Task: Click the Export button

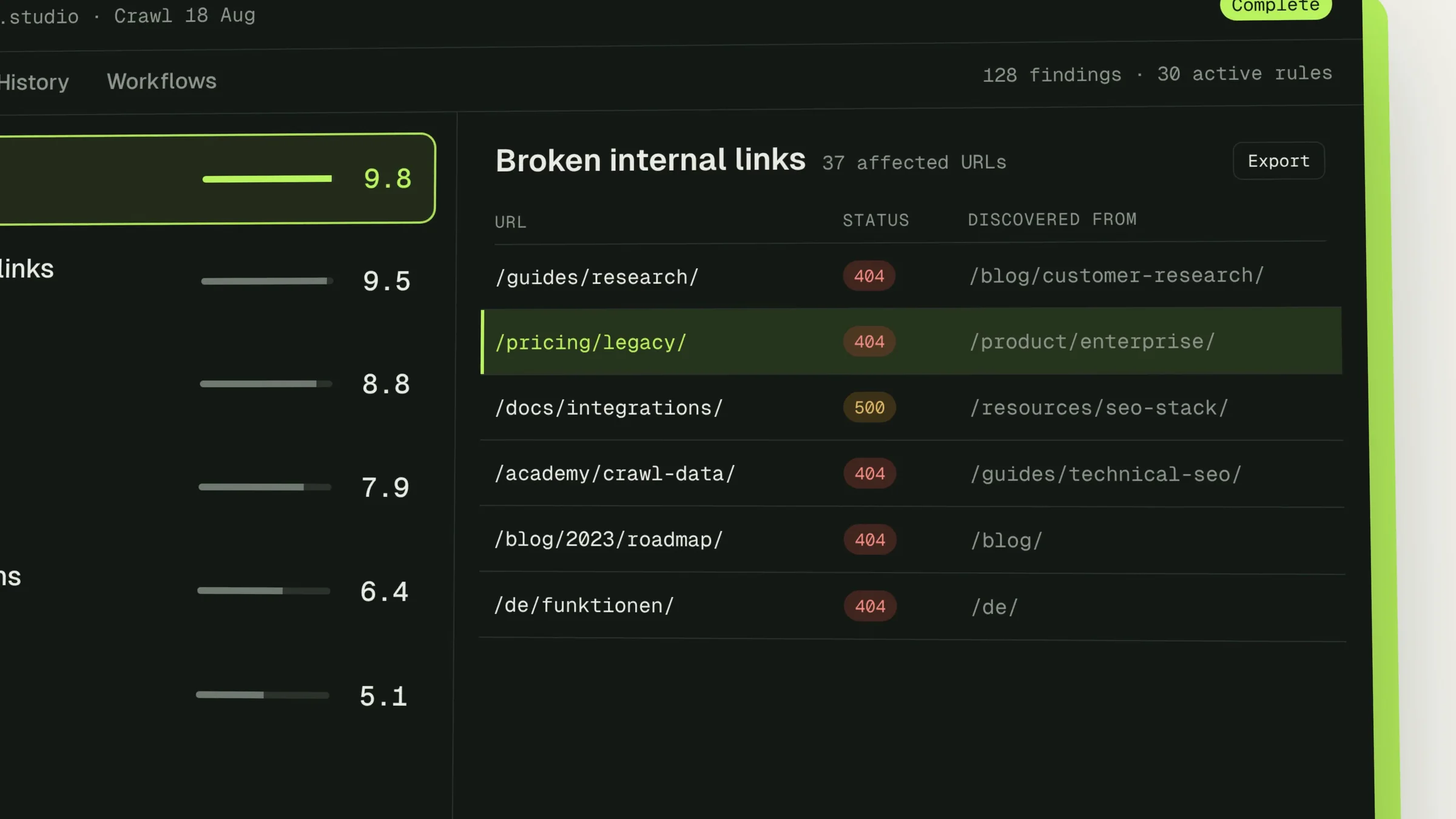Action: point(1279,161)
